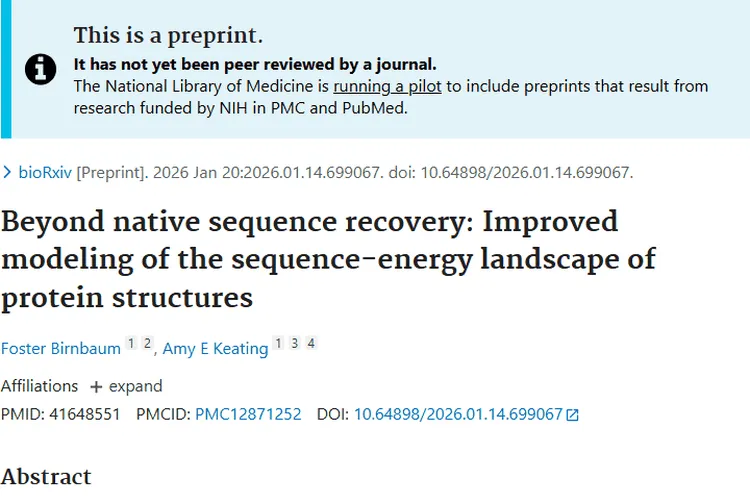Open the "running a pilot" link
Viewport: 750px width, 500px height.
click(x=387, y=86)
